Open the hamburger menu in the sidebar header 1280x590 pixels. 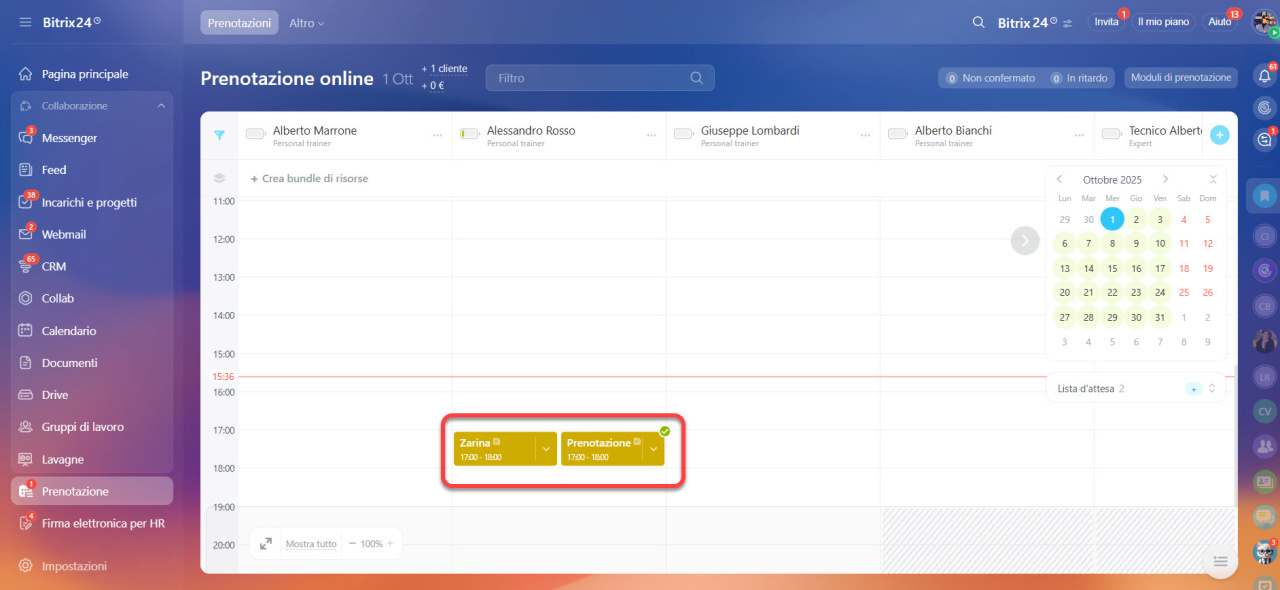pos(25,22)
